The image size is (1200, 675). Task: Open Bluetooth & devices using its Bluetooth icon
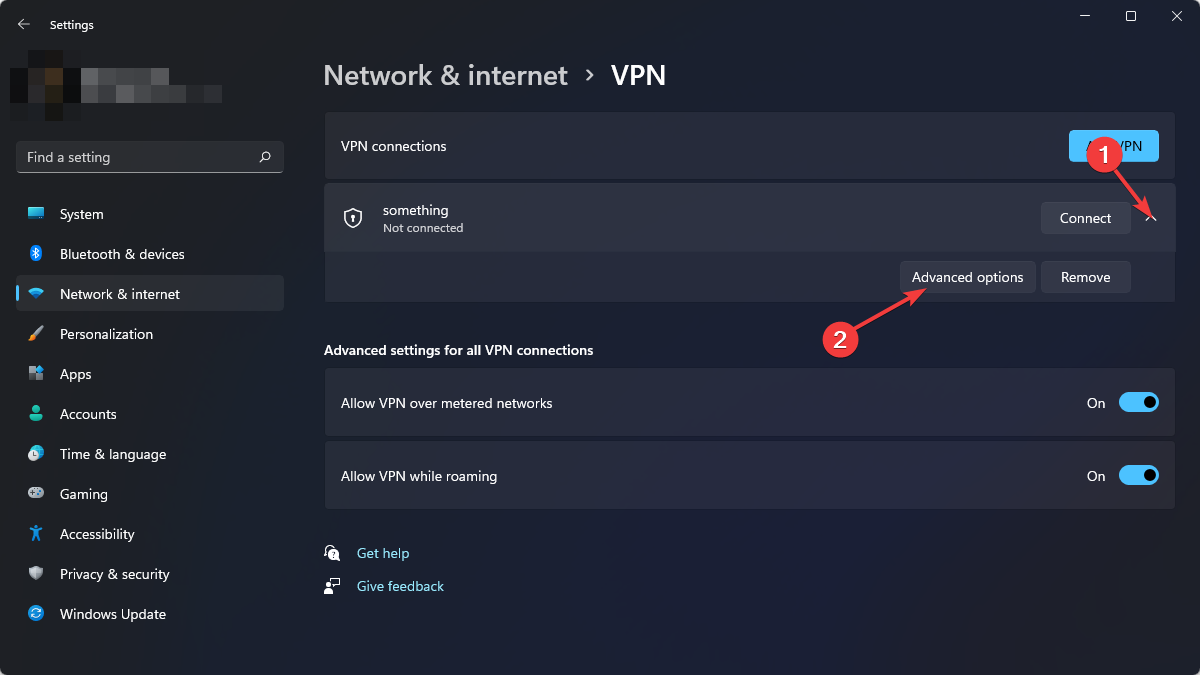(36, 253)
